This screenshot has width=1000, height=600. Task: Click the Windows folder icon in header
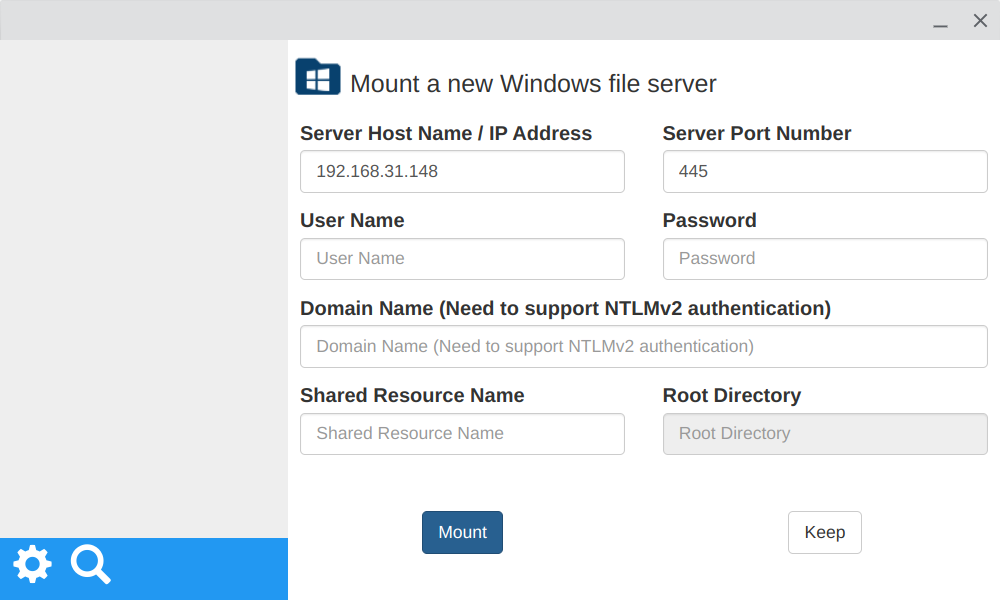[318, 77]
